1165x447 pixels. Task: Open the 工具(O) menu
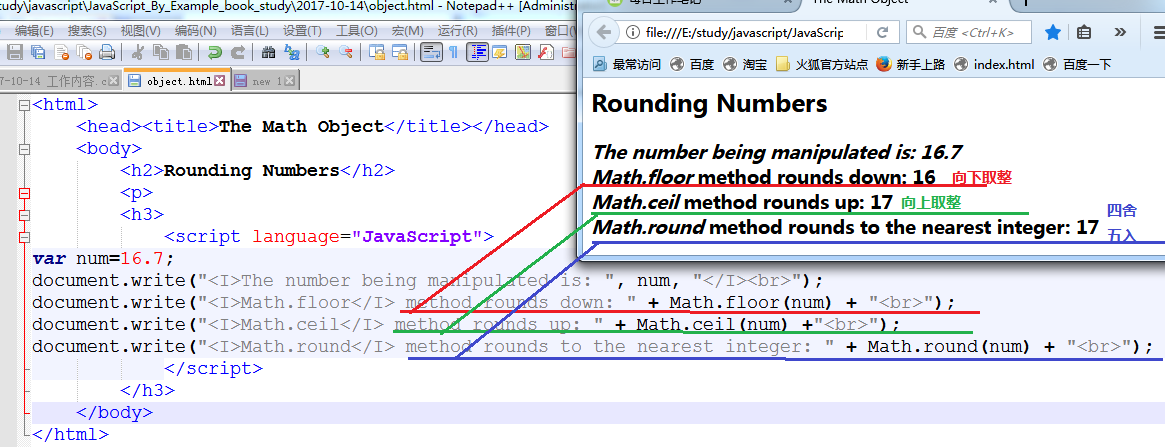357,30
